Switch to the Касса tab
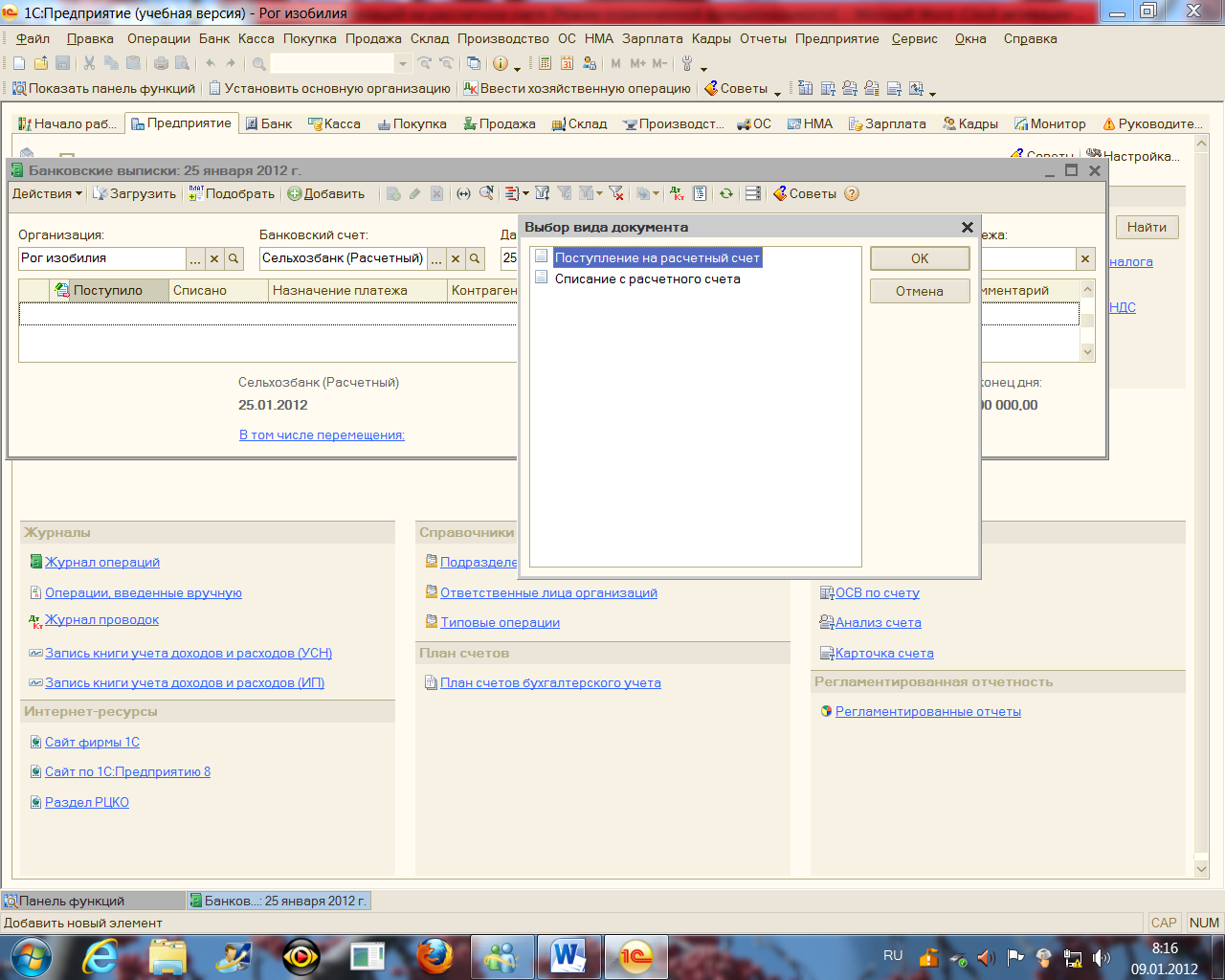Image resolution: width=1225 pixels, height=980 pixels. (334, 123)
